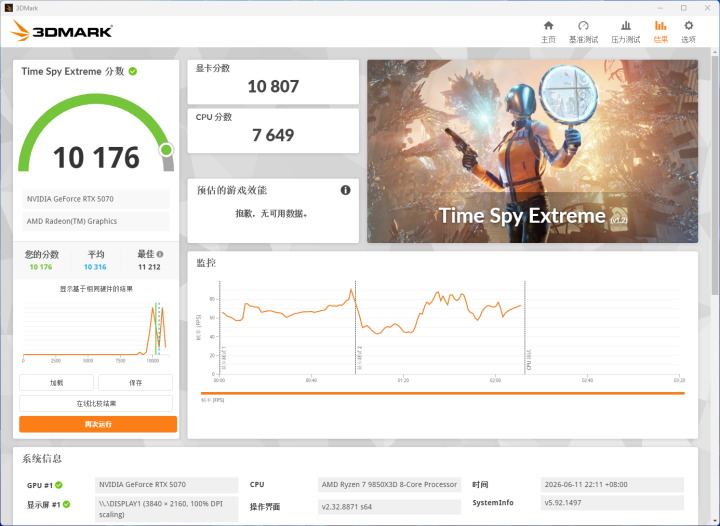The height and width of the screenshot is (526, 720).
Task: Click the 保存 button
Action: pos(135,382)
